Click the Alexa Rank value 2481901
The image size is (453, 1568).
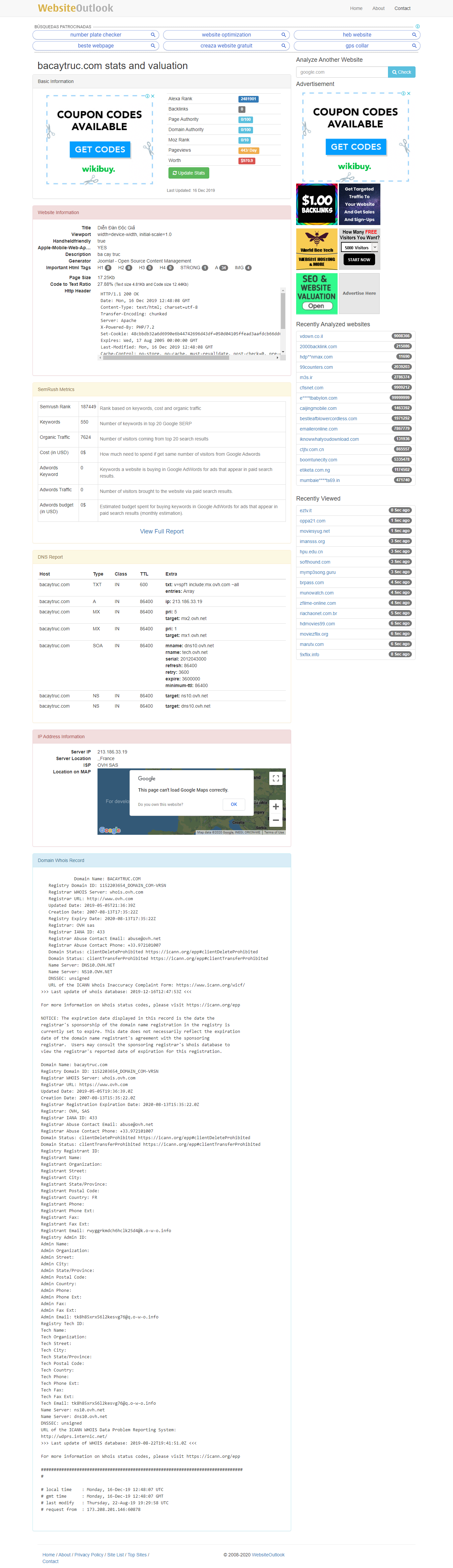[x=248, y=99]
